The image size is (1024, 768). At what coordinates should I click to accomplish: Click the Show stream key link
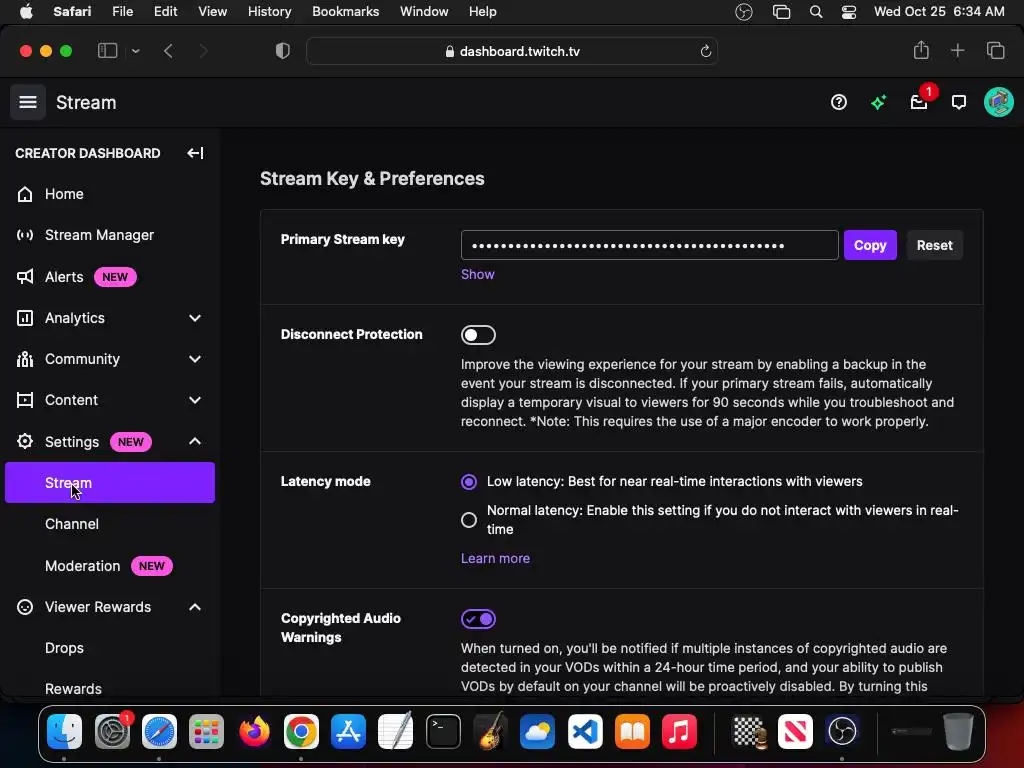[477, 274]
